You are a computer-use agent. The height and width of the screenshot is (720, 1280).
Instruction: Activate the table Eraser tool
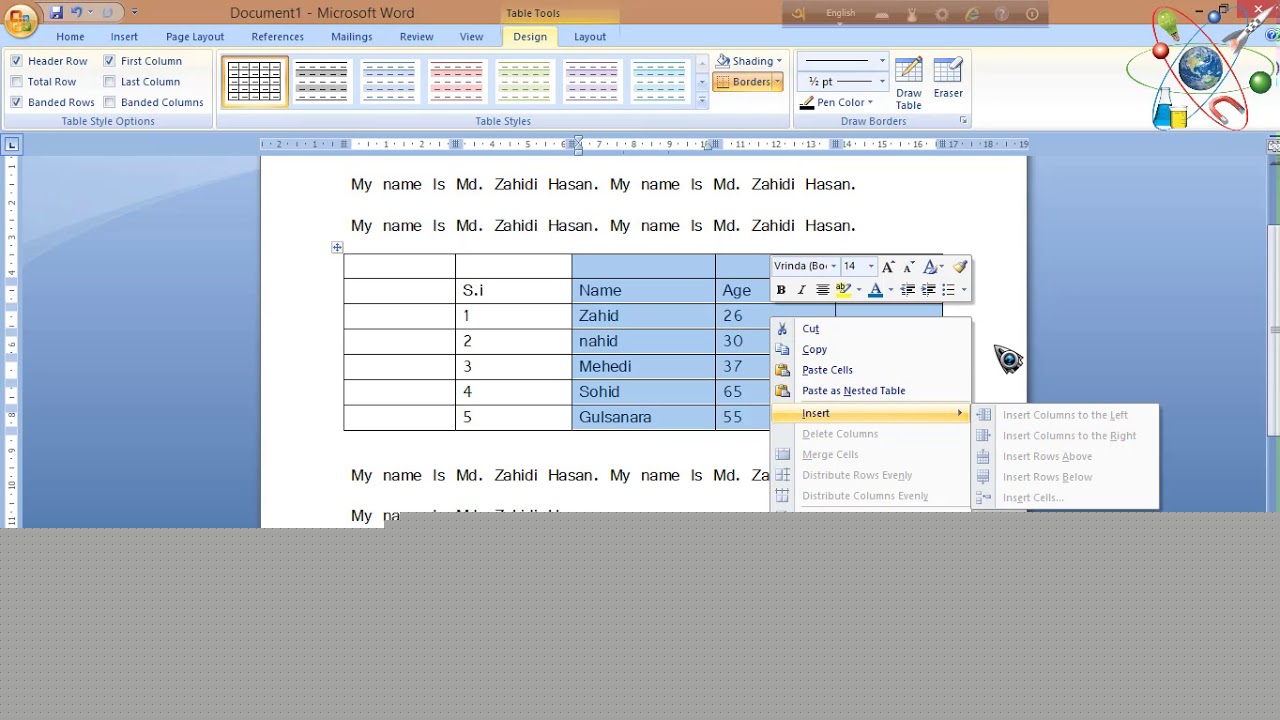[x=948, y=78]
